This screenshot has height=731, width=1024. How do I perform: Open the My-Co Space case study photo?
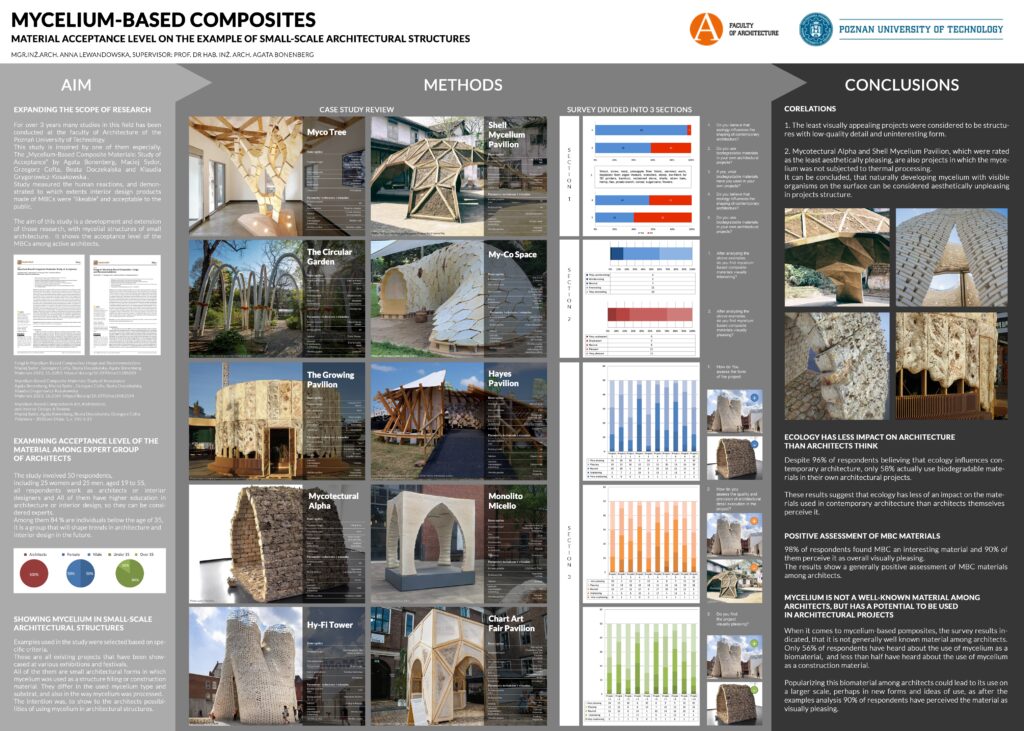(427, 299)
